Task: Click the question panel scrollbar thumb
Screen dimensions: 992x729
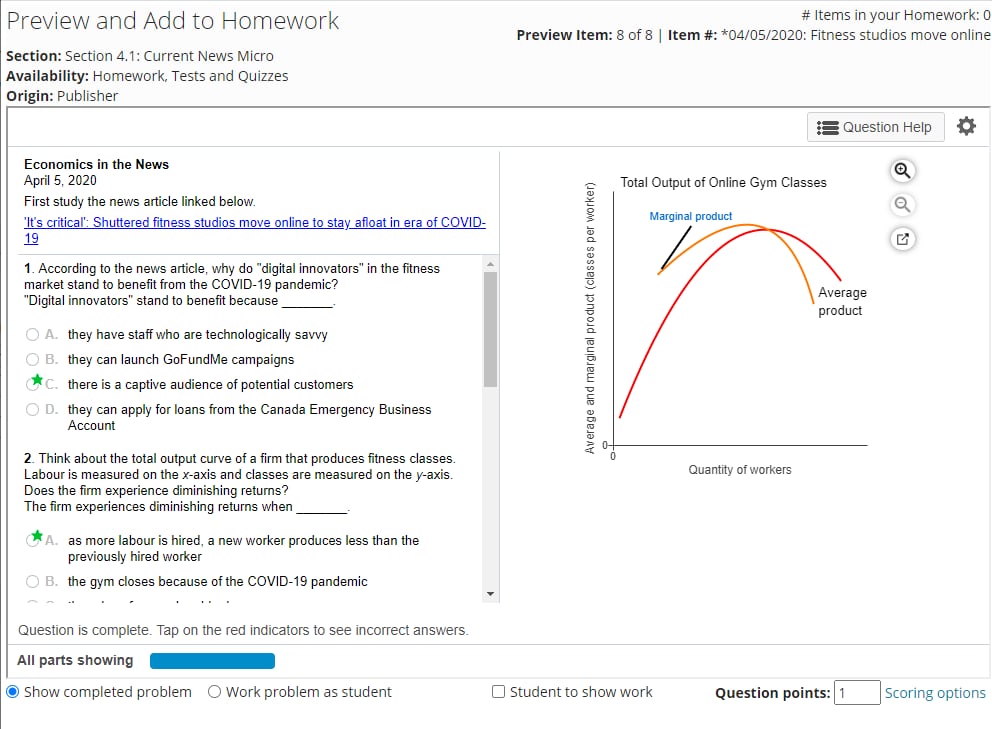Action: 490,328
